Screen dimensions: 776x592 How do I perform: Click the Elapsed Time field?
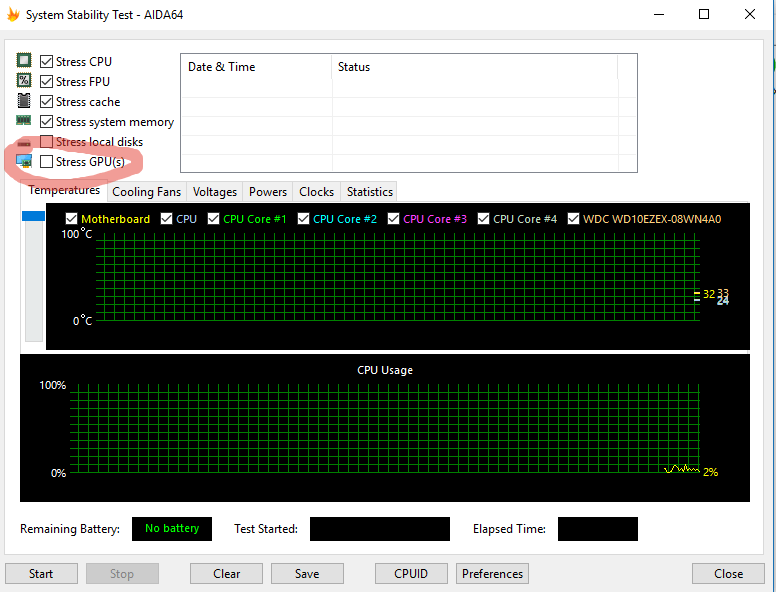[598, 529]
